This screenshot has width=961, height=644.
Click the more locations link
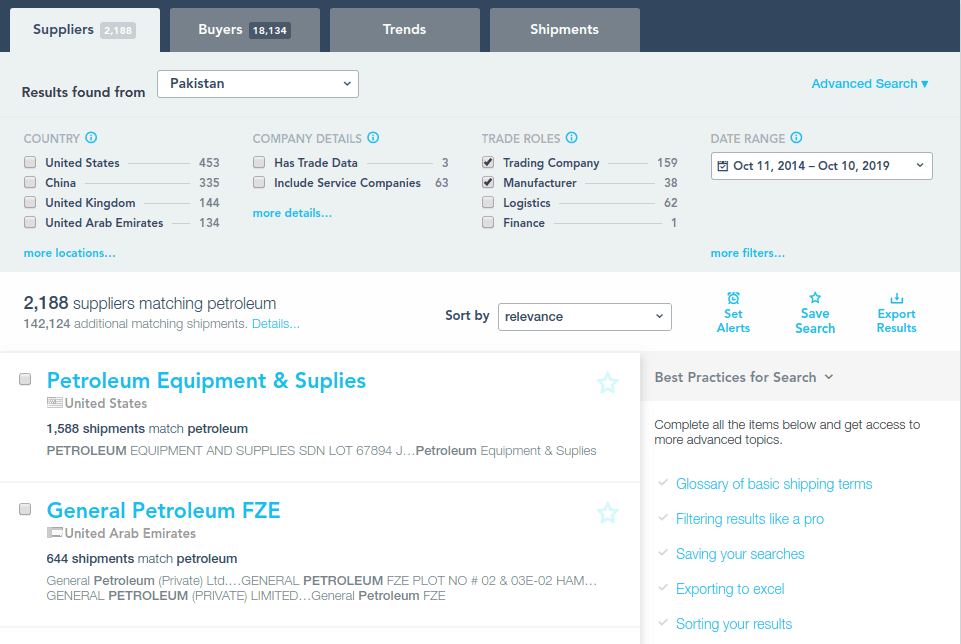pos(70,253)
